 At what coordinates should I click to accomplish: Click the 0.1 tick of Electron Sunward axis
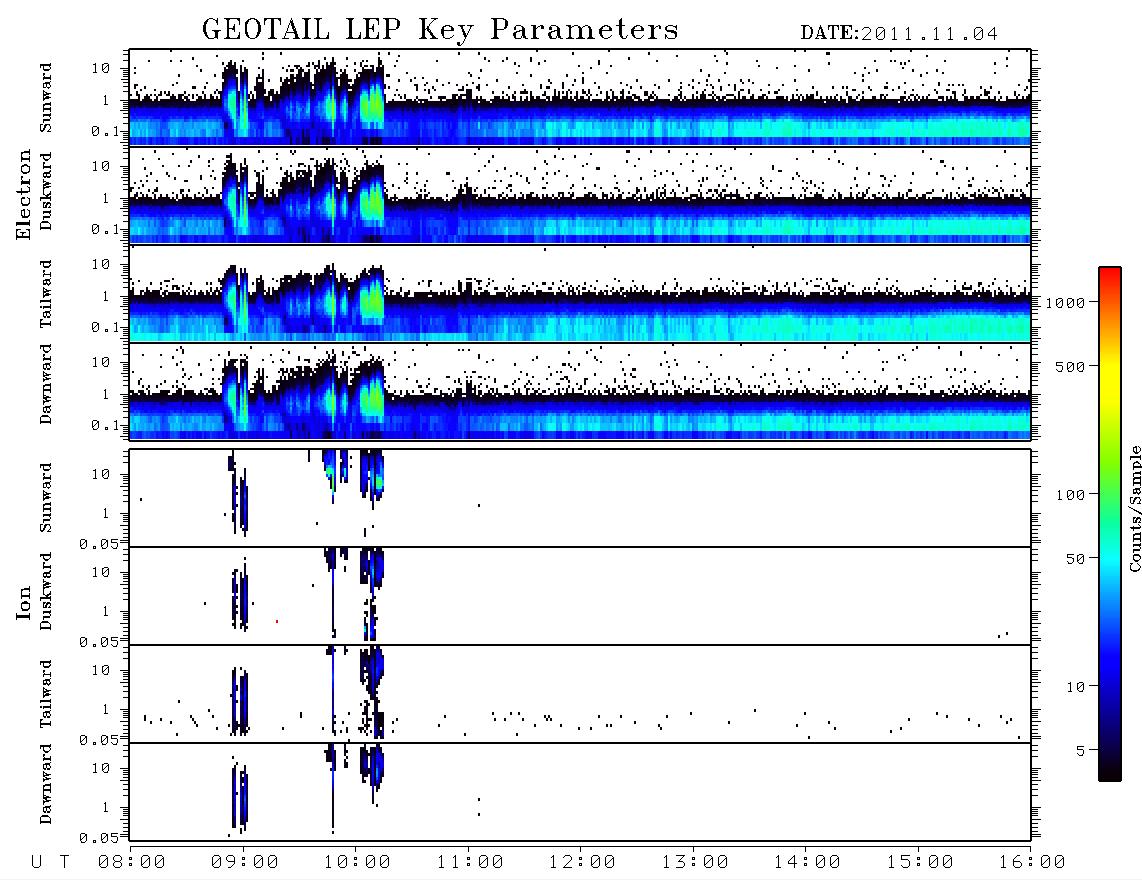click(x=105, y=131)
